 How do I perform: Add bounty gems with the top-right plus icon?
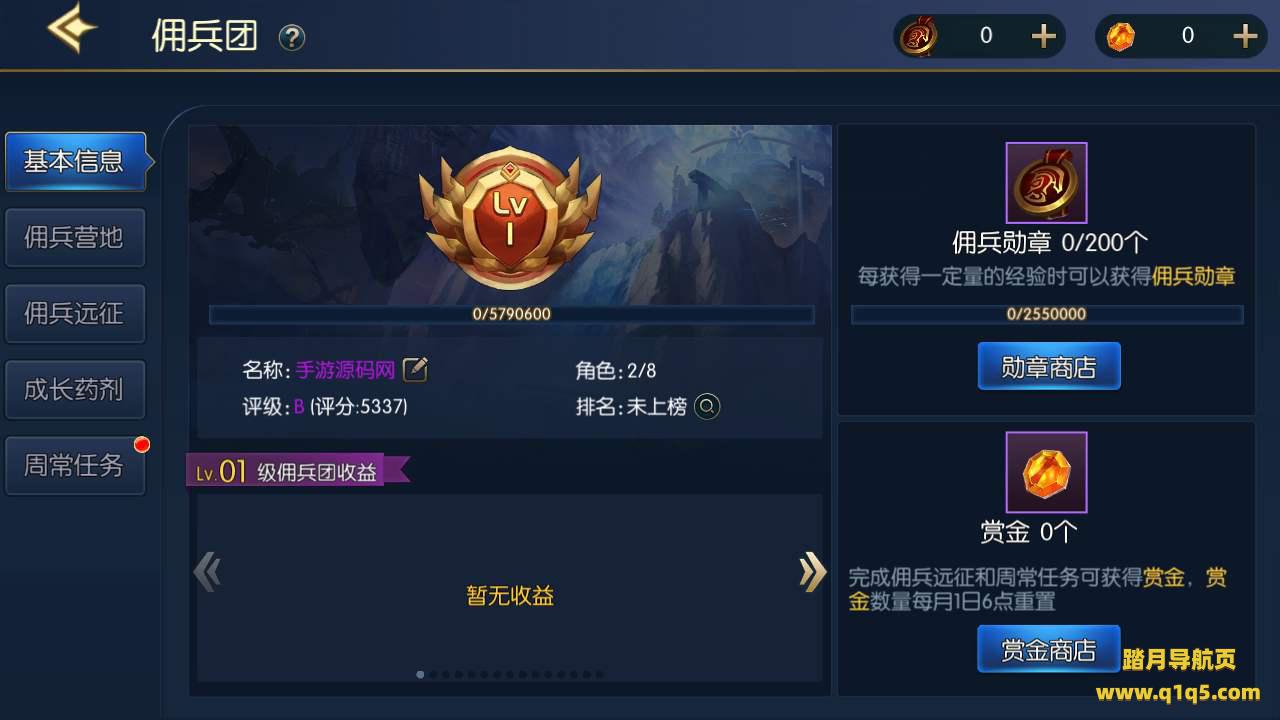click(x=1245, y=36)
